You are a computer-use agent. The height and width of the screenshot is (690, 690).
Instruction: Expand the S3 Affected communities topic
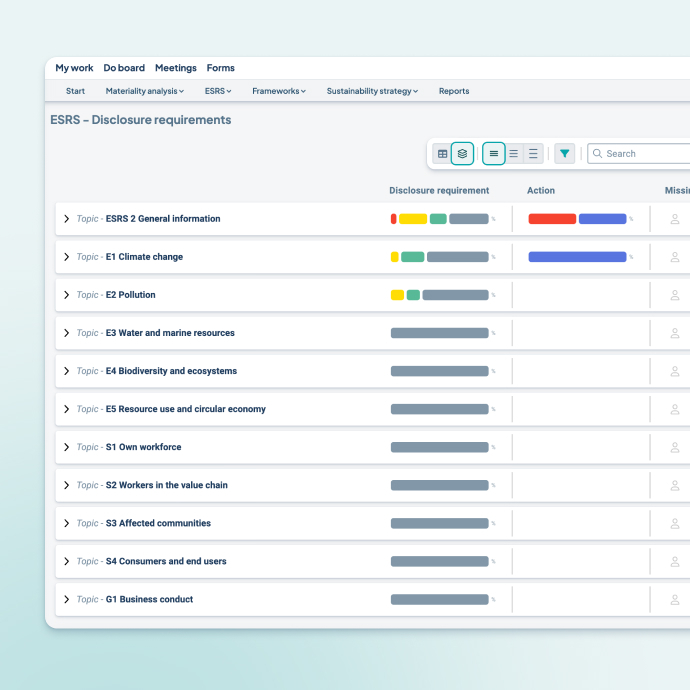tap(67, 523)
